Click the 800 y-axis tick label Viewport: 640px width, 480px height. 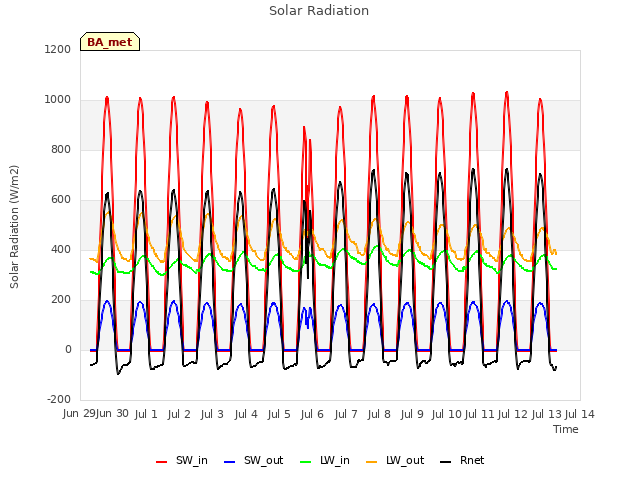point(61,149)
